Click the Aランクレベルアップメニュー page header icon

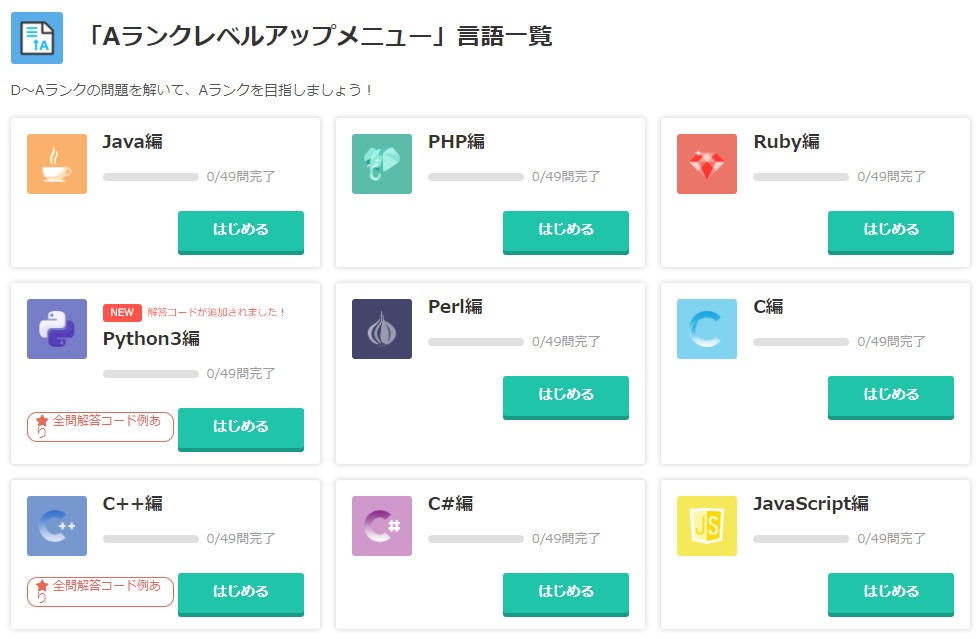click(x=37, y=38)
